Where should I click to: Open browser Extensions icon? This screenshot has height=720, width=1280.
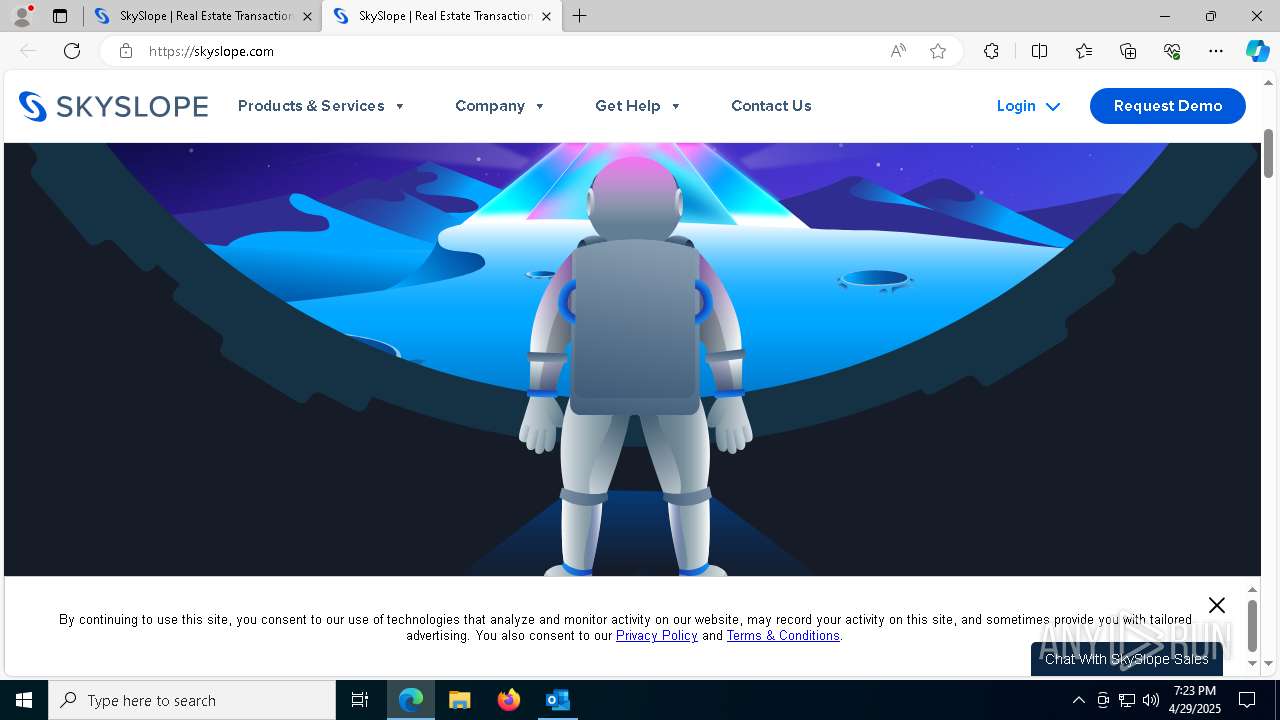(x=991, y=51)
